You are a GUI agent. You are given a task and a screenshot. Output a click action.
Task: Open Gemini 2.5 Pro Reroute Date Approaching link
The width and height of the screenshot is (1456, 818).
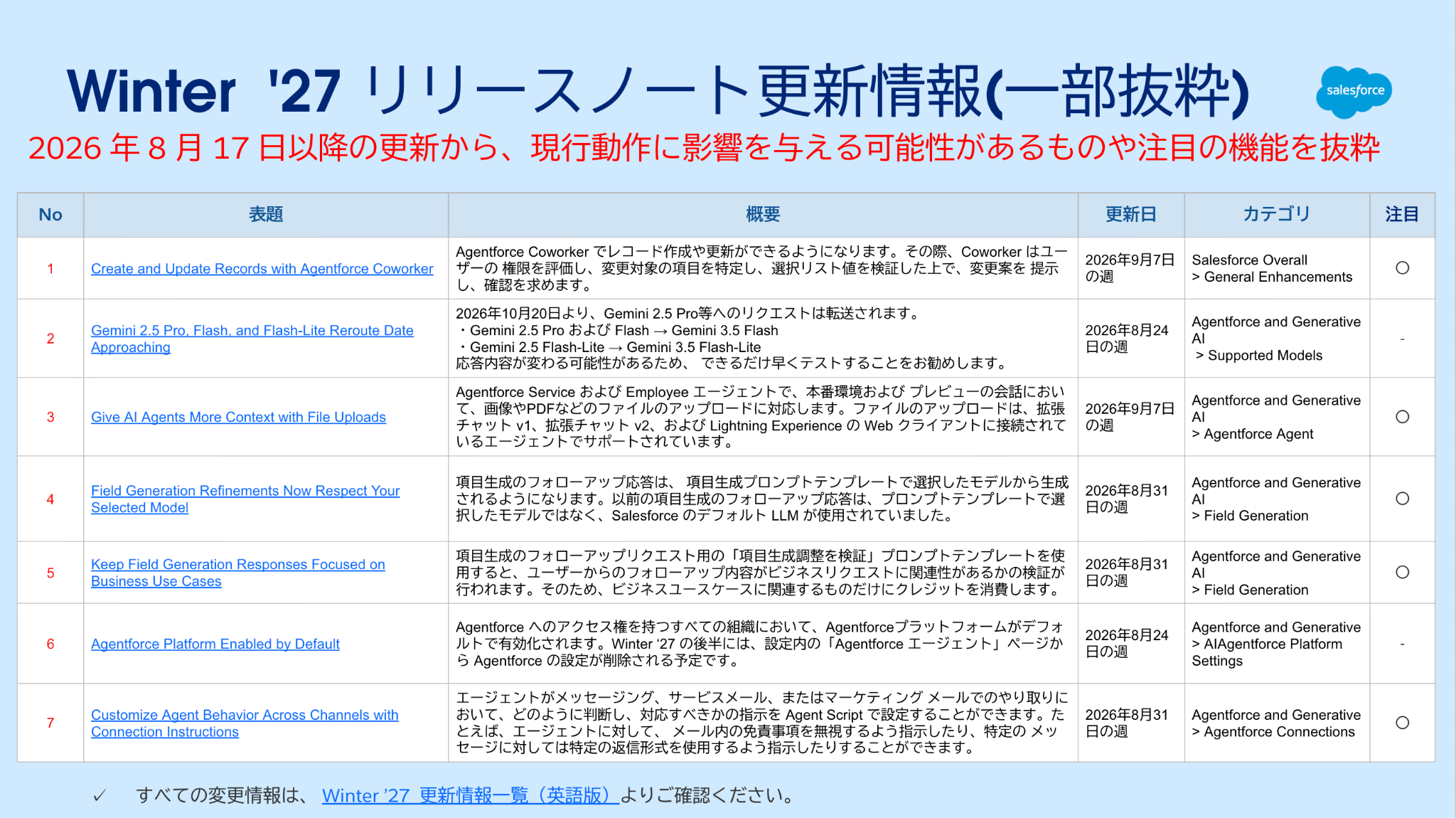[x=252, y=339]
